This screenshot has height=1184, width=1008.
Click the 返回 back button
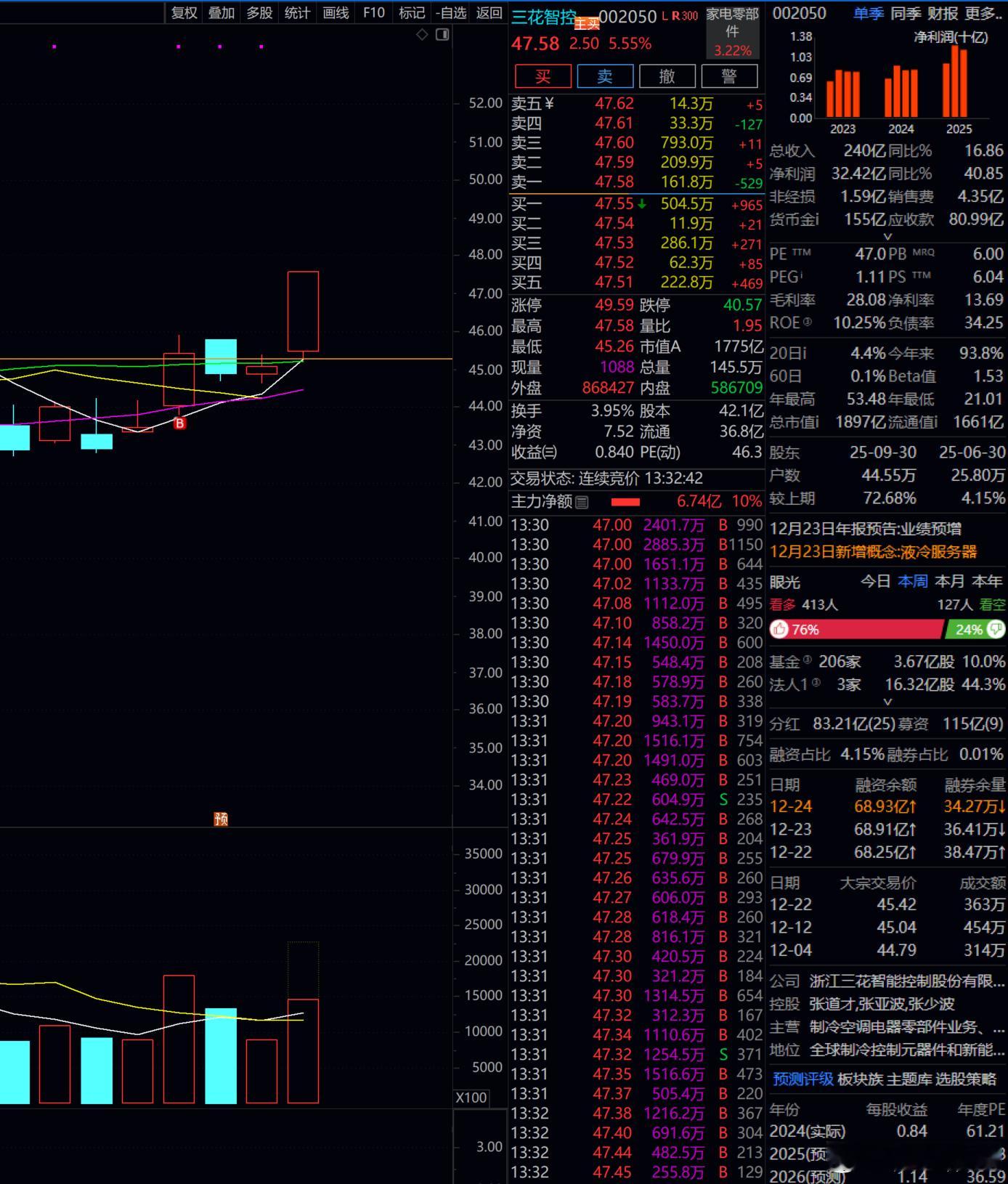(489, 12)
